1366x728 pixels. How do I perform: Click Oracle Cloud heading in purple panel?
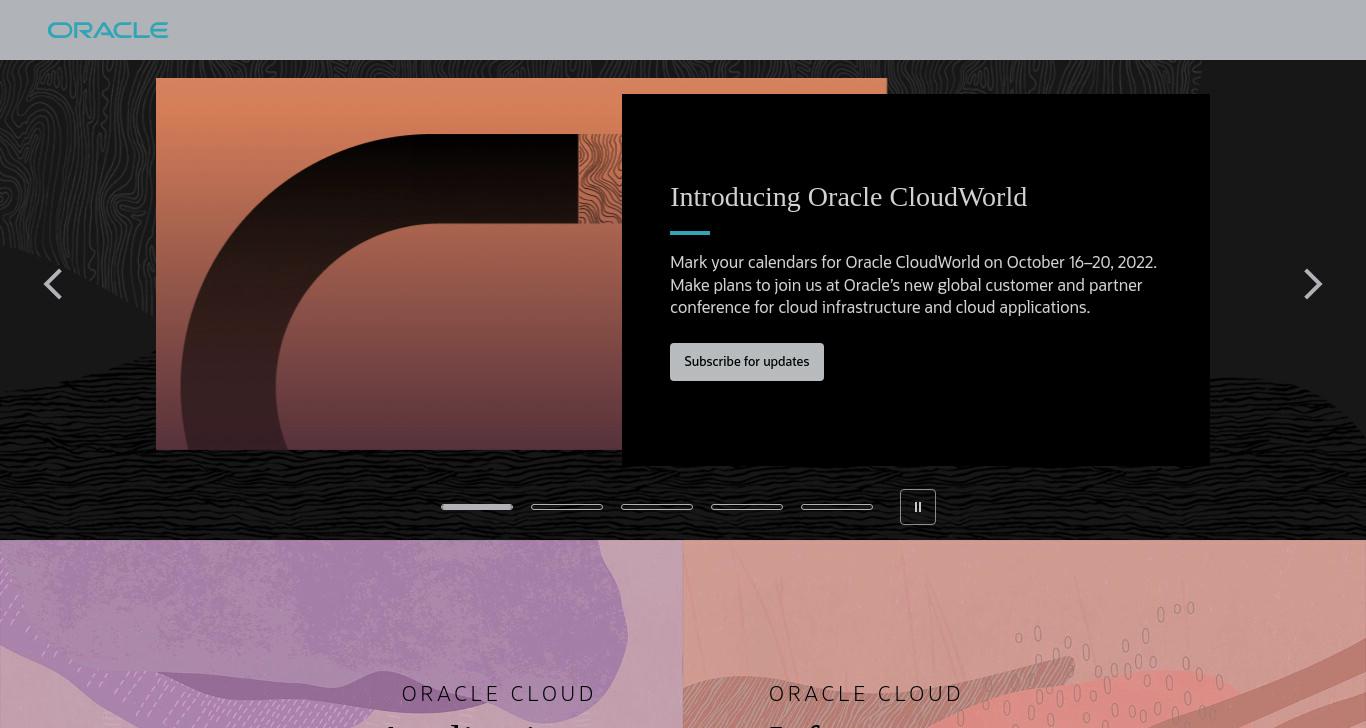coord(499,694)
